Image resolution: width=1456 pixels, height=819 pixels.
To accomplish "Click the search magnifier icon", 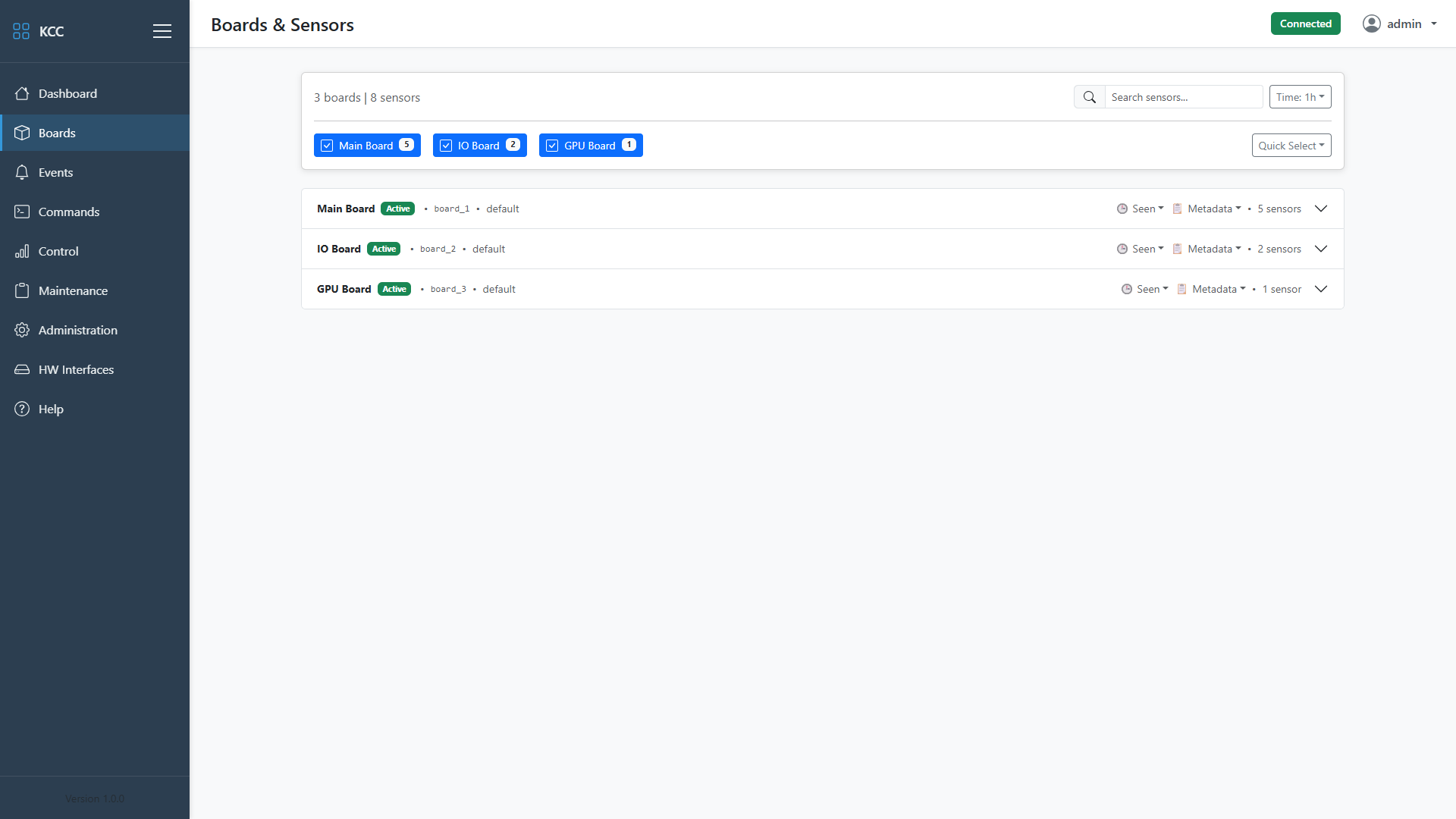I will tap(1089, 97).
